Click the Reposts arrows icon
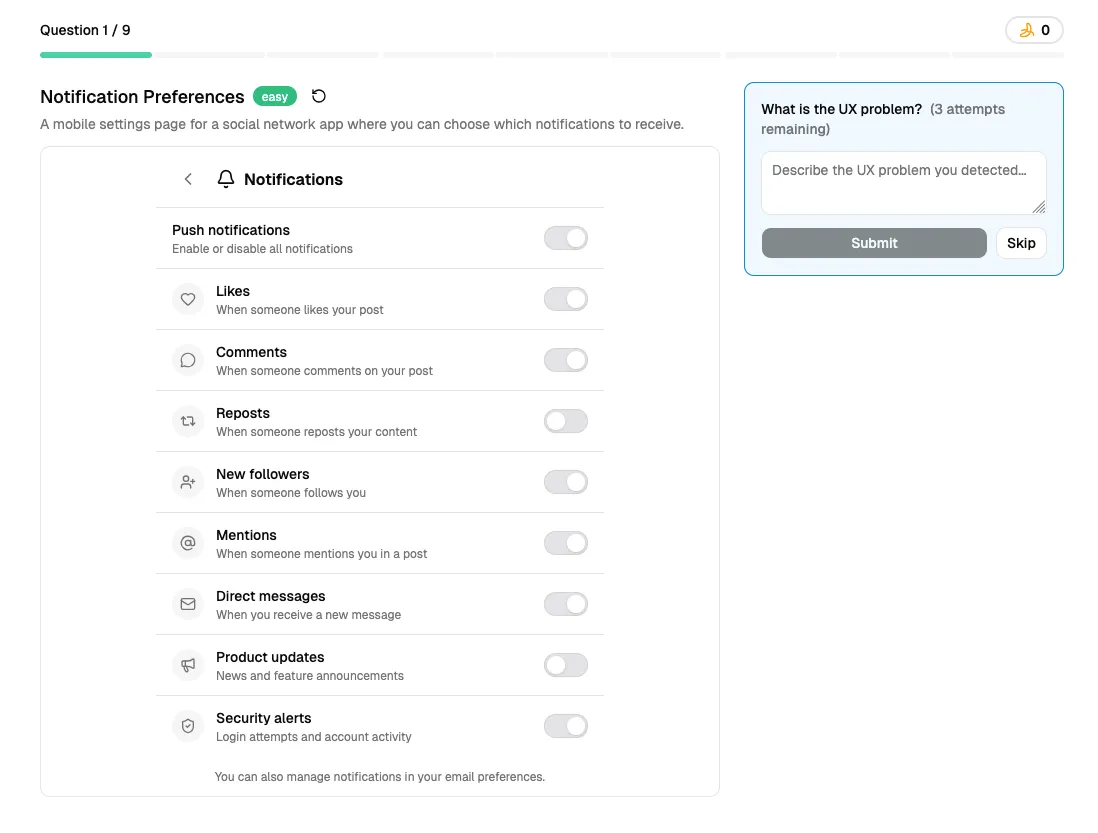1098x833 pixels. coord(188,421)
